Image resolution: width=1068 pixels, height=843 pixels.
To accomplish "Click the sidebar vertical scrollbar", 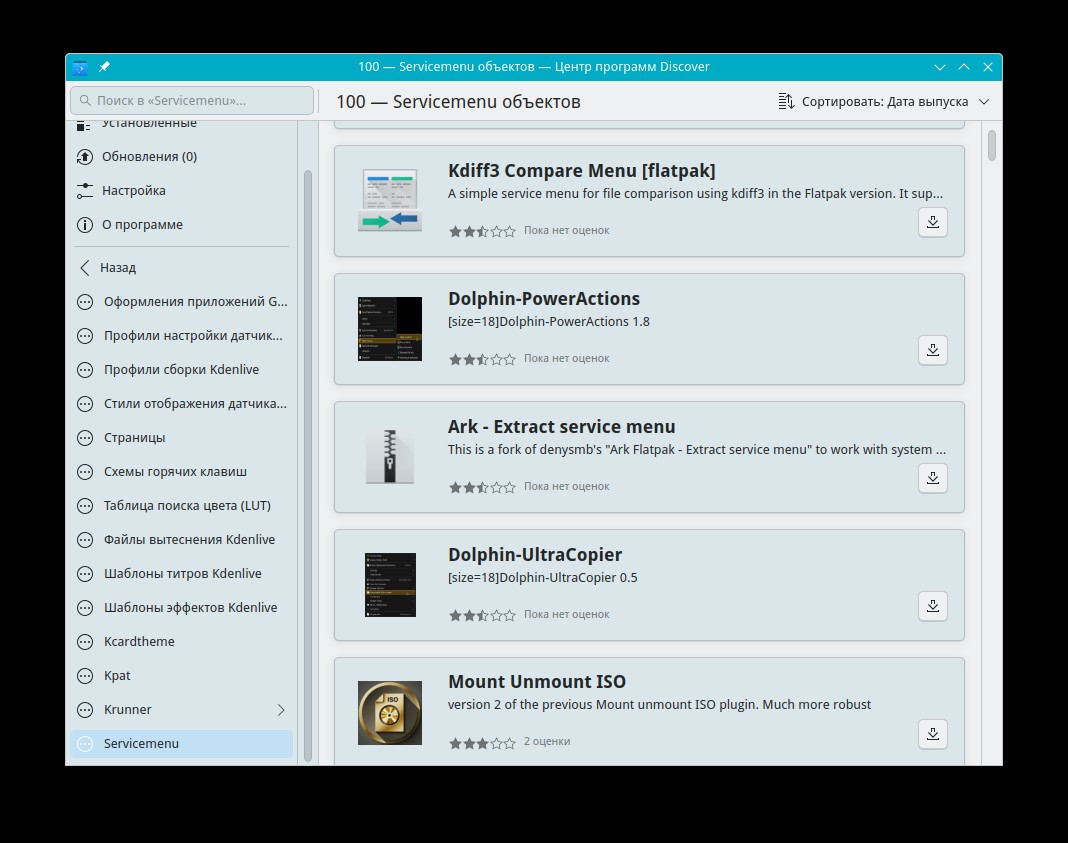I will coord(307,466).
